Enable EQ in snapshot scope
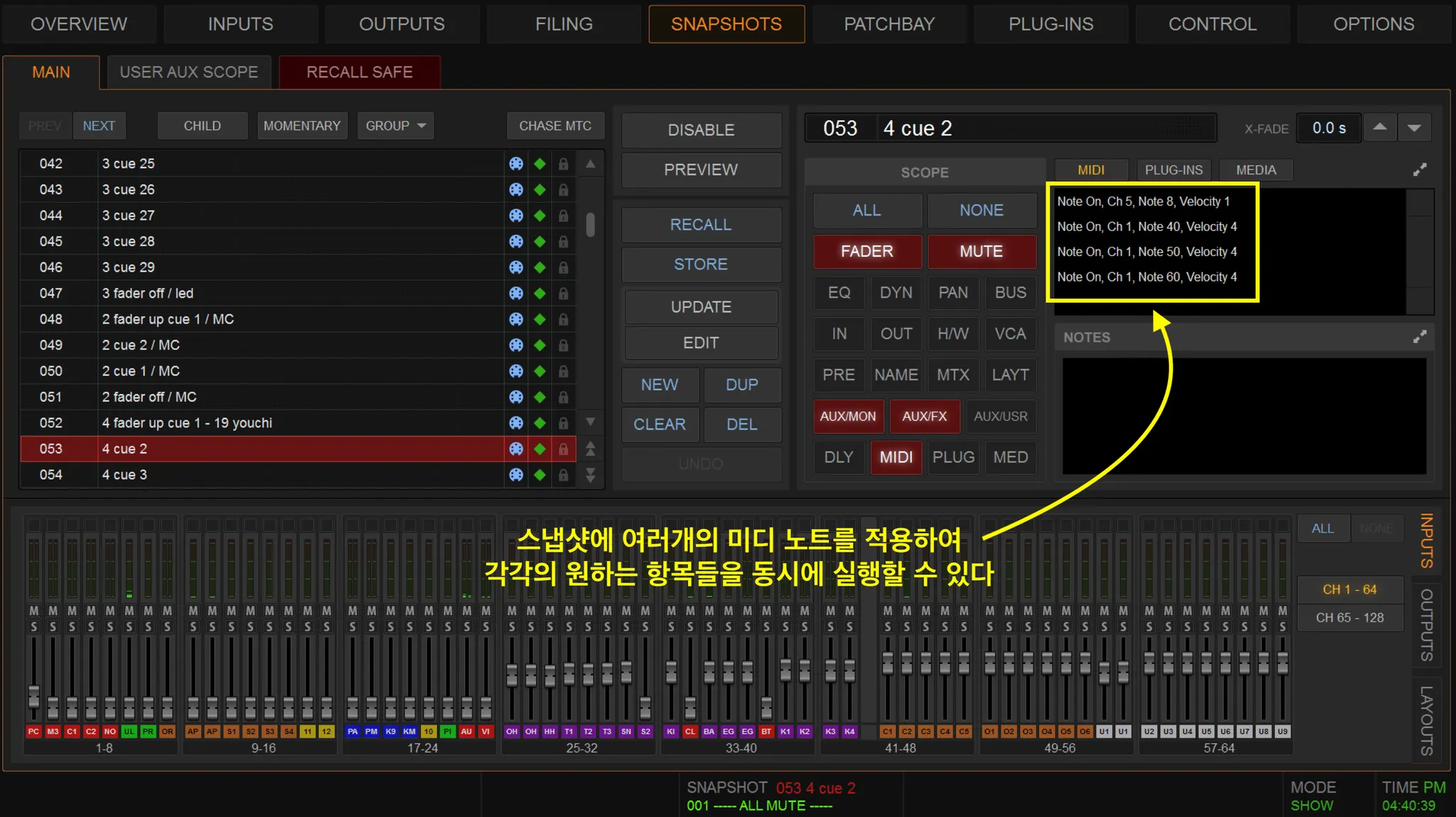Screen dimensions: 1456x817 (839, 293)
